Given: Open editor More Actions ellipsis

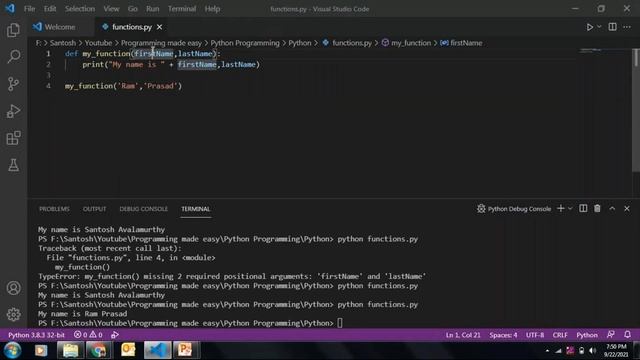Looking at the screenshot, I should pyautogui.click(x=627, y=27).
